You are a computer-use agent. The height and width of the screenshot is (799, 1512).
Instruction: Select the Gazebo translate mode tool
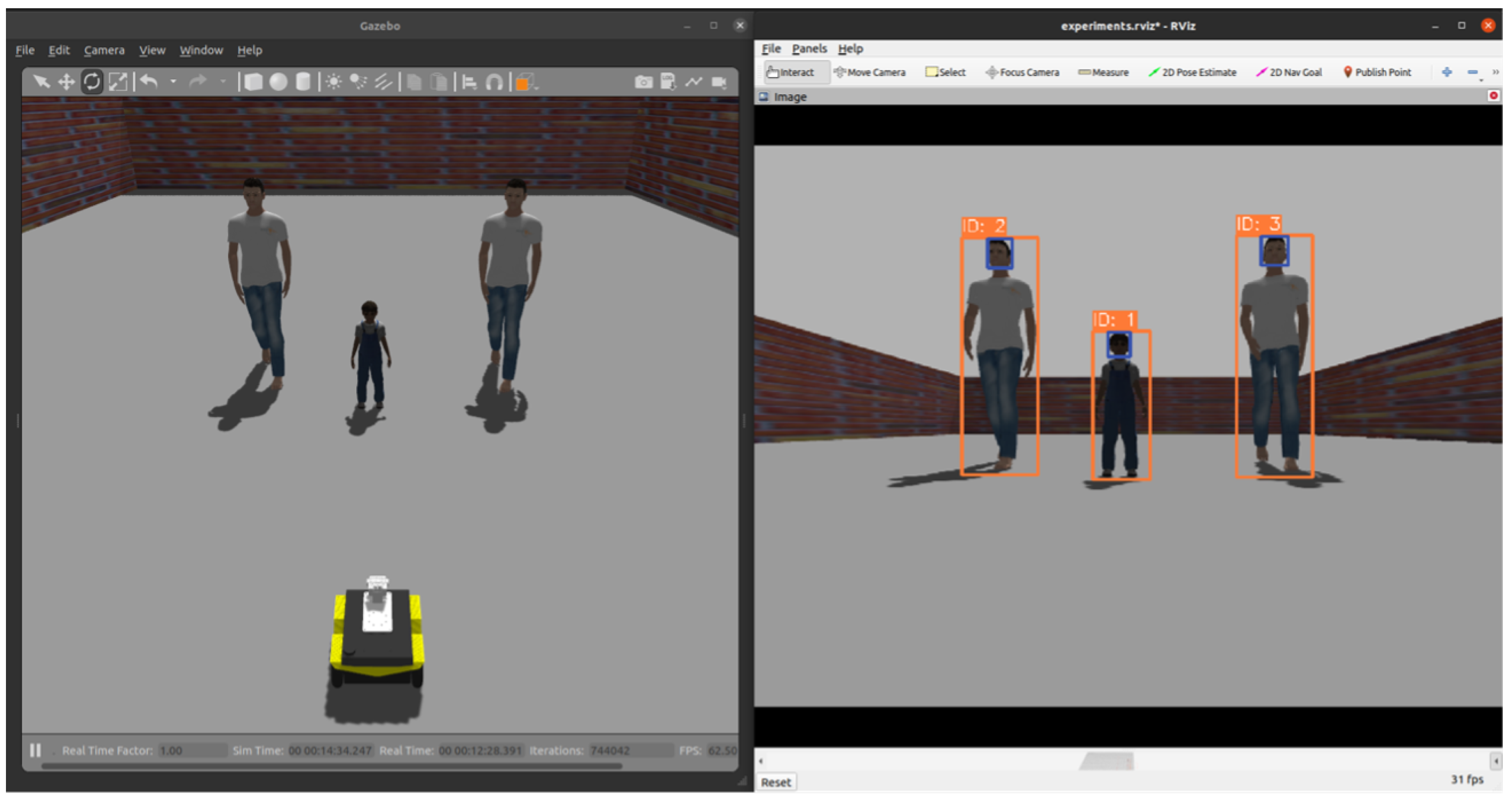[x=66, y=82]
